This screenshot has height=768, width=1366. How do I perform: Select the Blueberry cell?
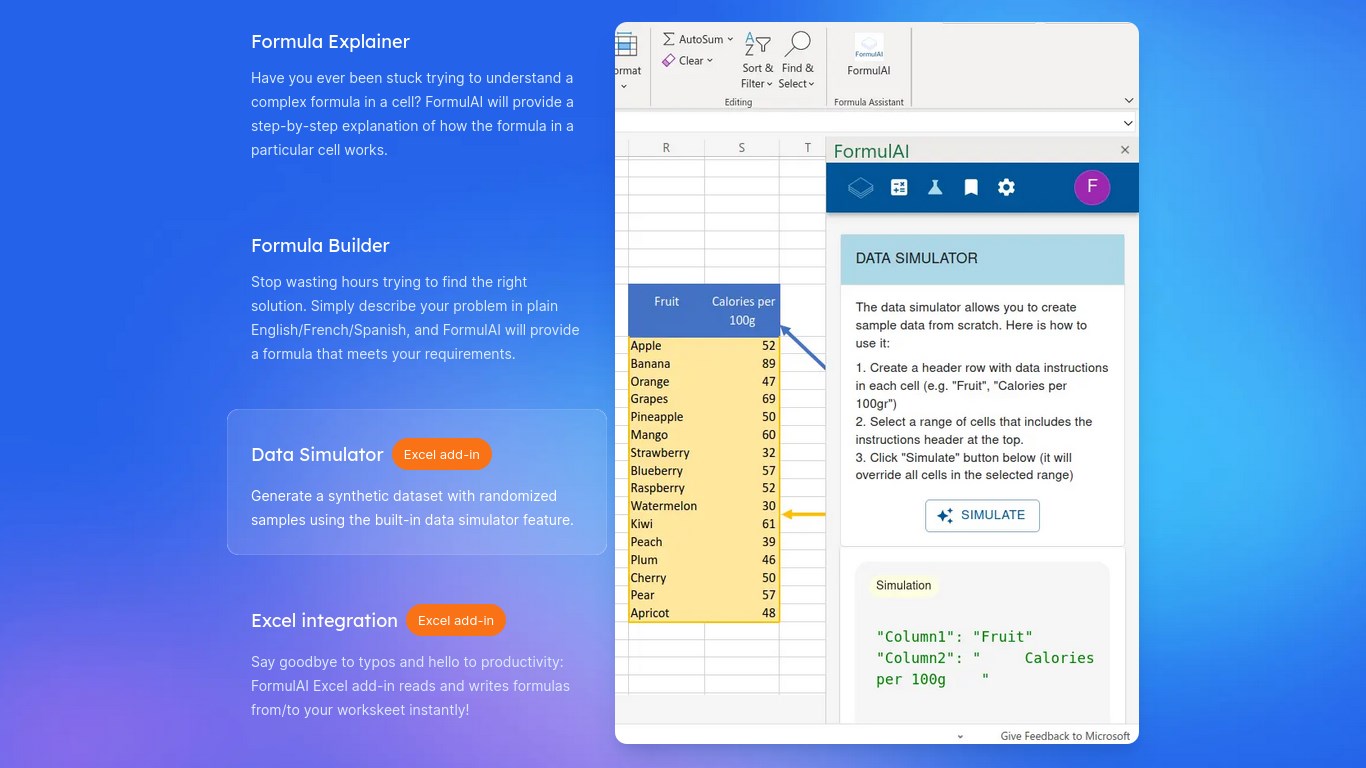click(666, 471)
